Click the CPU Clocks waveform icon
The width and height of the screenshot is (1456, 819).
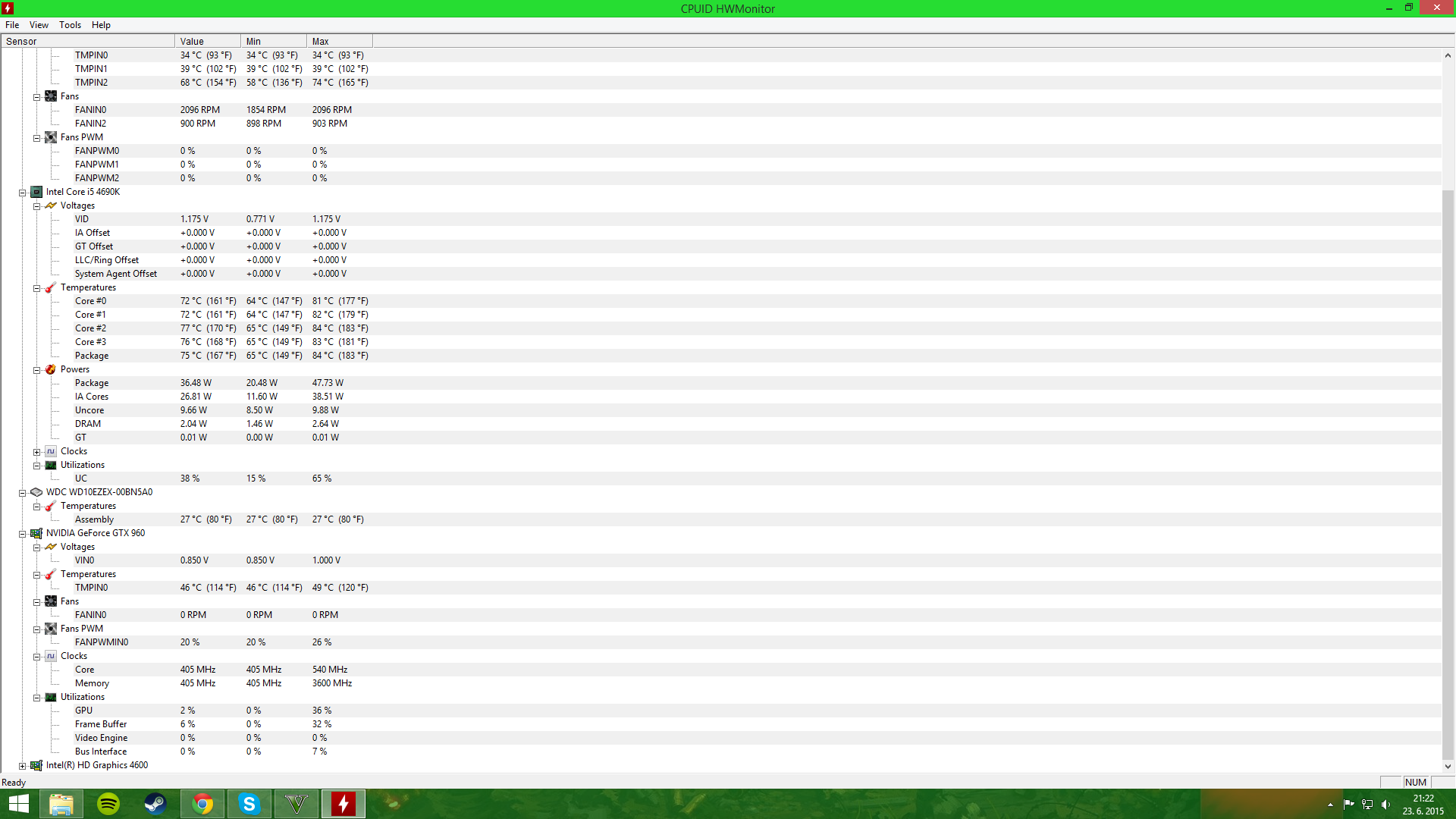pos(51,451)
